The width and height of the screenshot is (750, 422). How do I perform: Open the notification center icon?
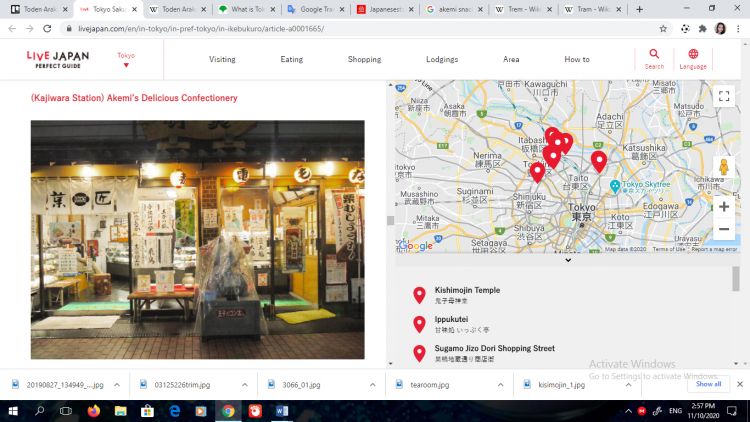pos(732,411)
